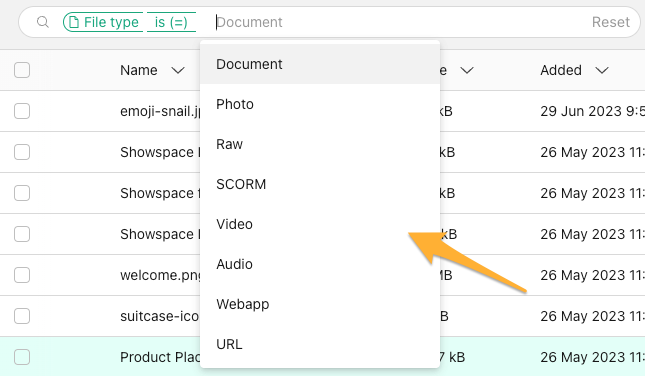The image size is (645, 376).
Task: Pick Audio in the file type list
Action: point(320,264)
